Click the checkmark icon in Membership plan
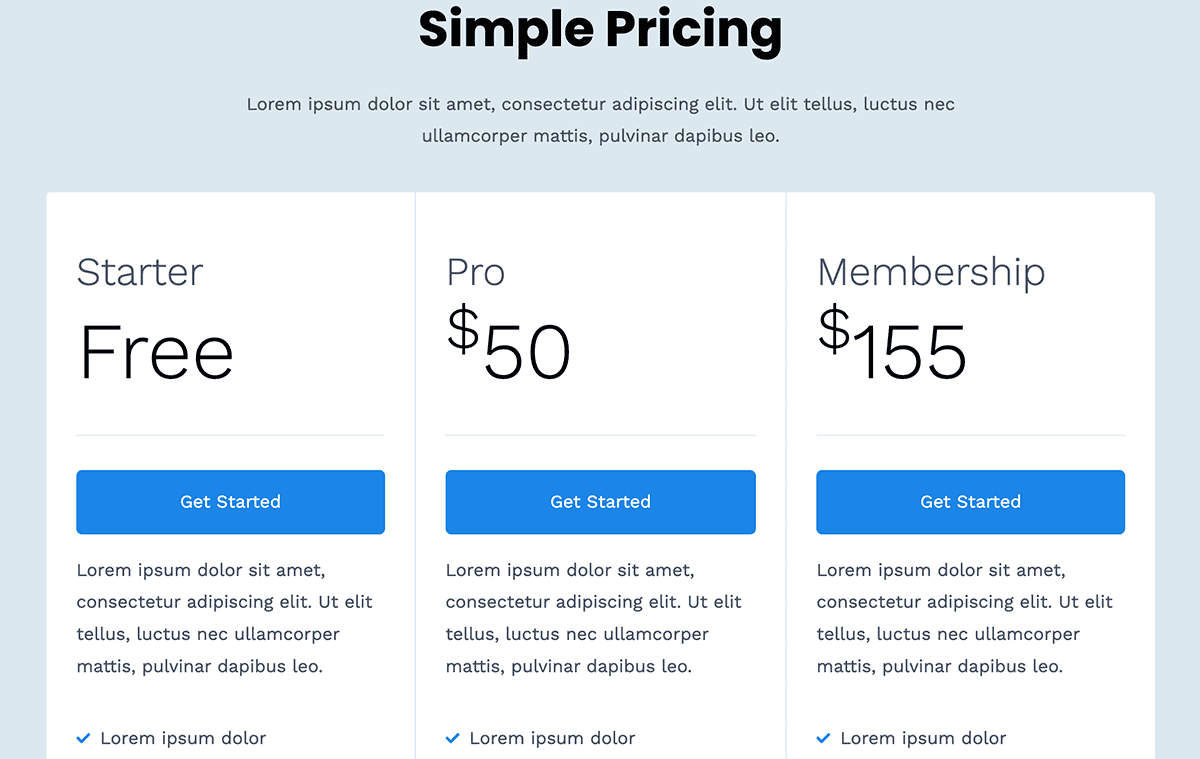This screenshot has width=1200, height=759. [x=824, y=739]
